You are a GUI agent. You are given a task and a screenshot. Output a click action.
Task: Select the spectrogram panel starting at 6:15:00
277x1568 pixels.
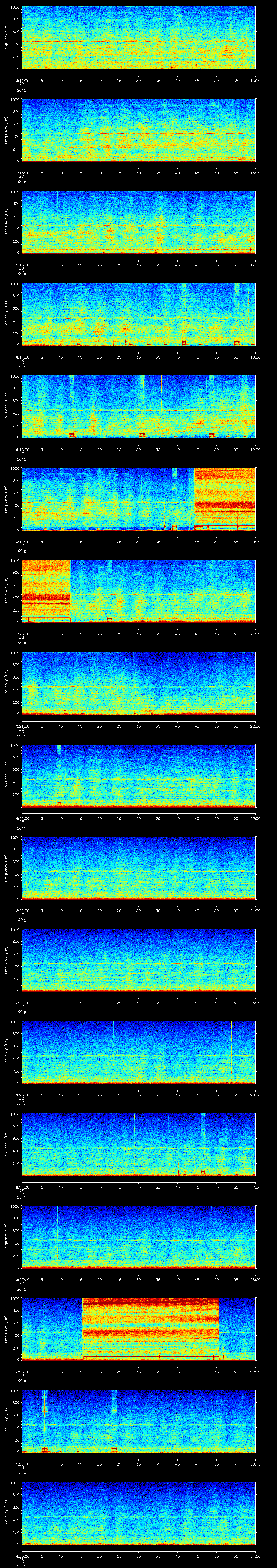(138, 130)
